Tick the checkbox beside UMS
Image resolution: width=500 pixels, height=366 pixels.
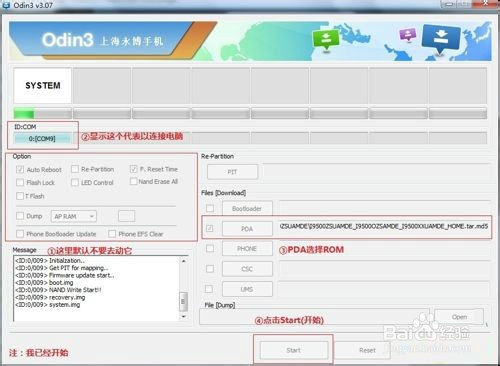(209, 289)
